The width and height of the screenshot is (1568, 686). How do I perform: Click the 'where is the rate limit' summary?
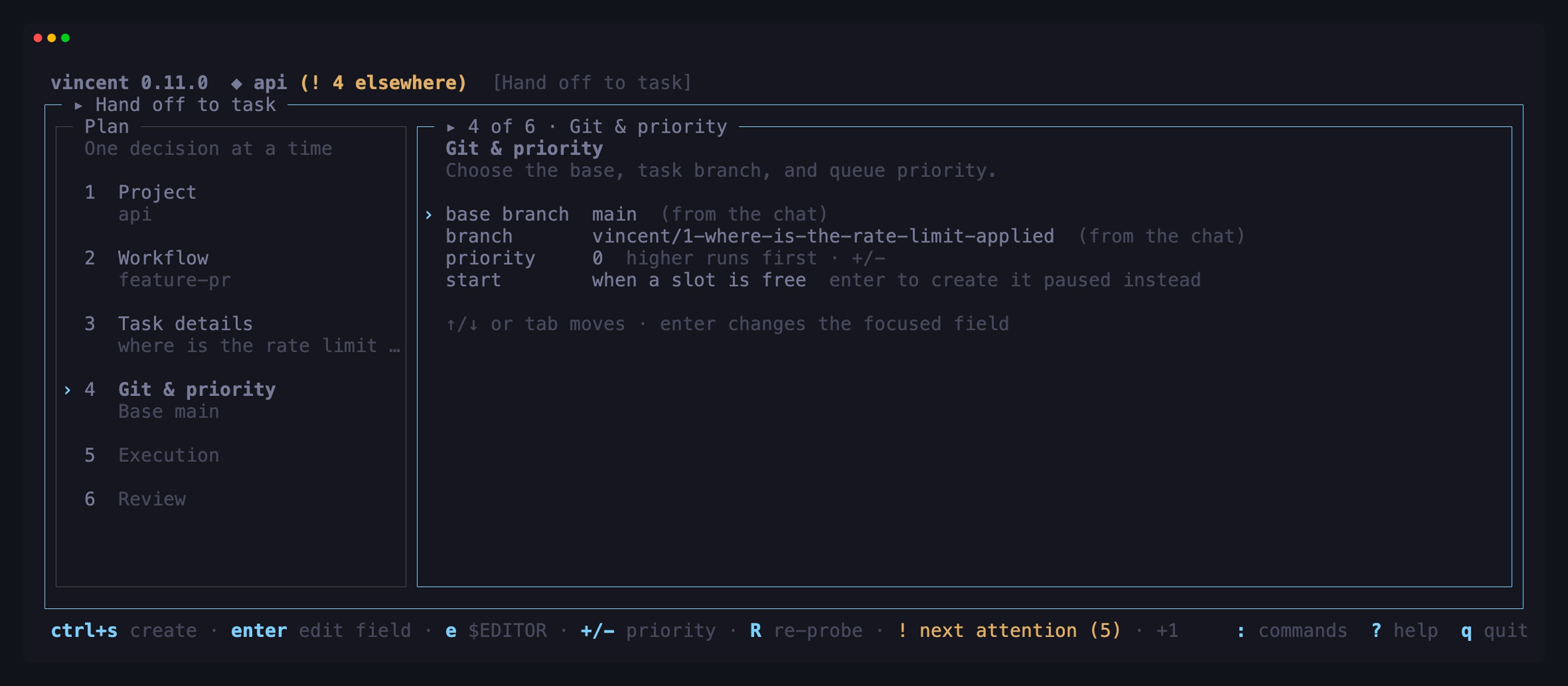pyautogui.click(x=259, y=346)
